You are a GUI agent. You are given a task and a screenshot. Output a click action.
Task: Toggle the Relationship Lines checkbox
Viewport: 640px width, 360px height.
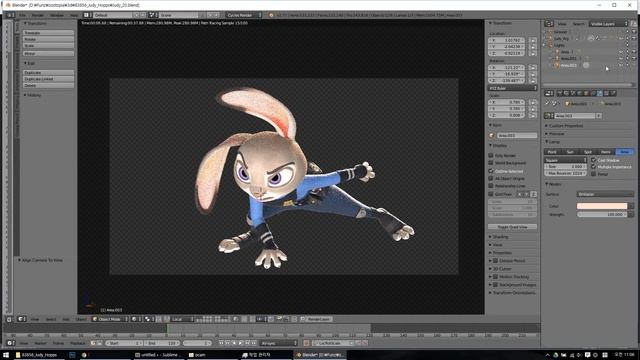[x=491, y=186]
